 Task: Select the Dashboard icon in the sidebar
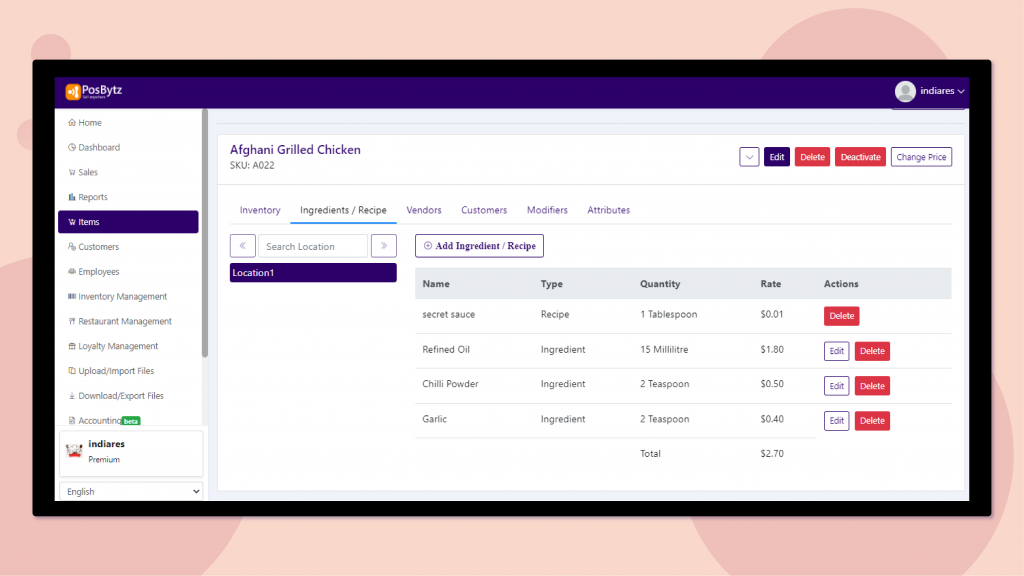coord(72,147)
